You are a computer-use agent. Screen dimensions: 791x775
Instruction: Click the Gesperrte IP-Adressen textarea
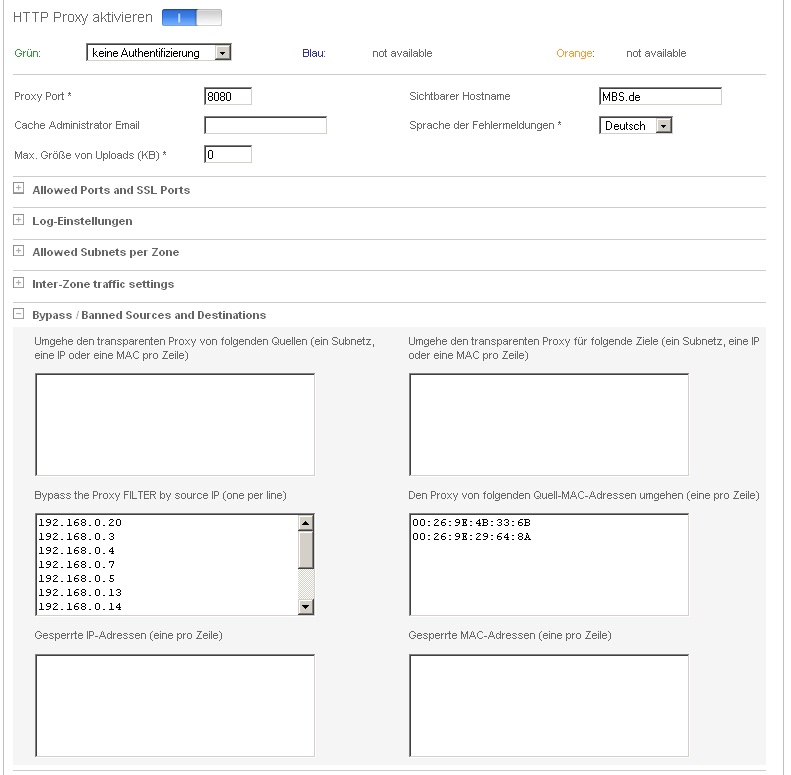[x=175, y=705]
